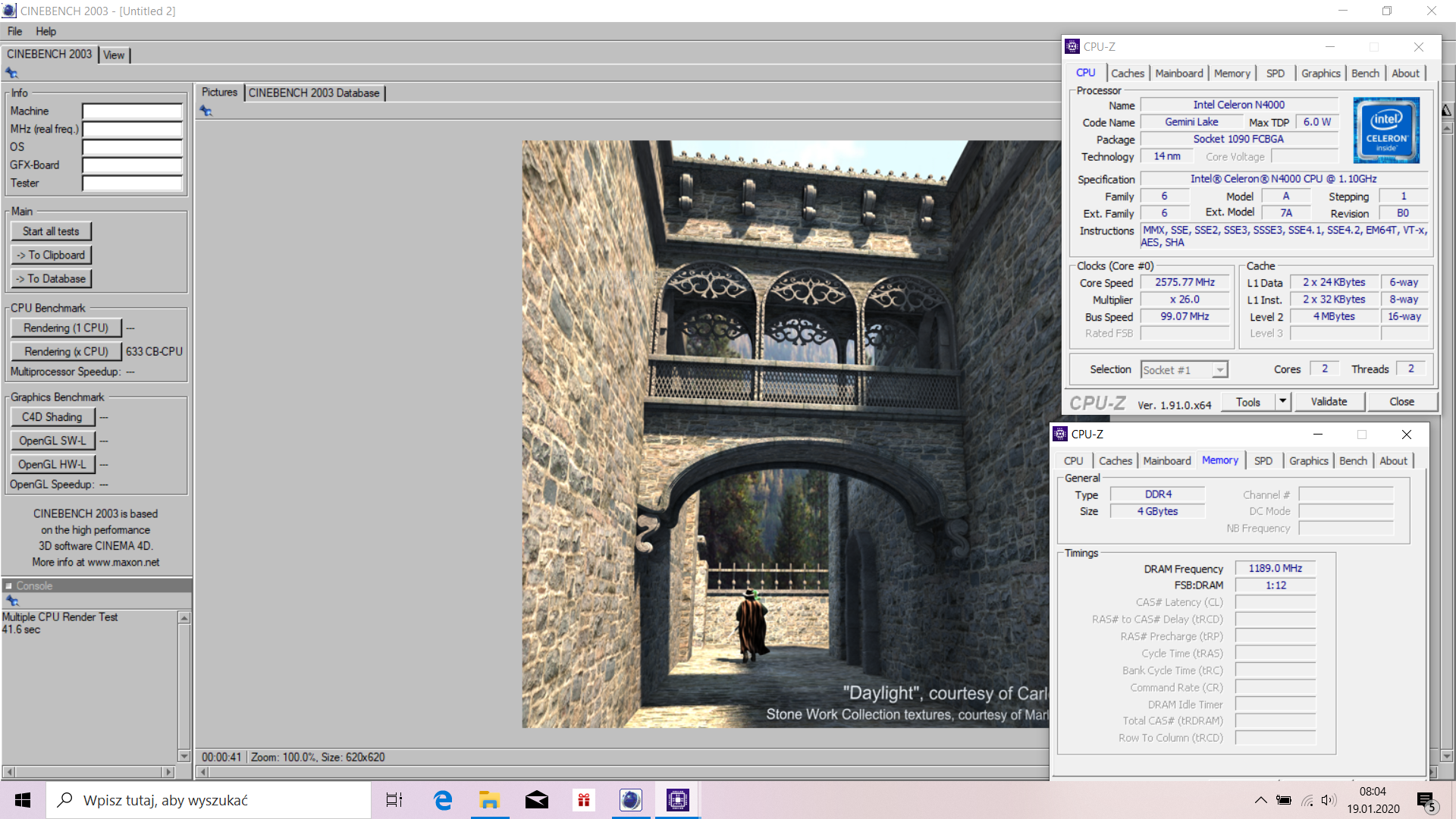Image resolution: width=1456 pixels, height=819 pixels.
Task: Open Caches tab in upper CPU-Z window
Action: (1128, 73)
